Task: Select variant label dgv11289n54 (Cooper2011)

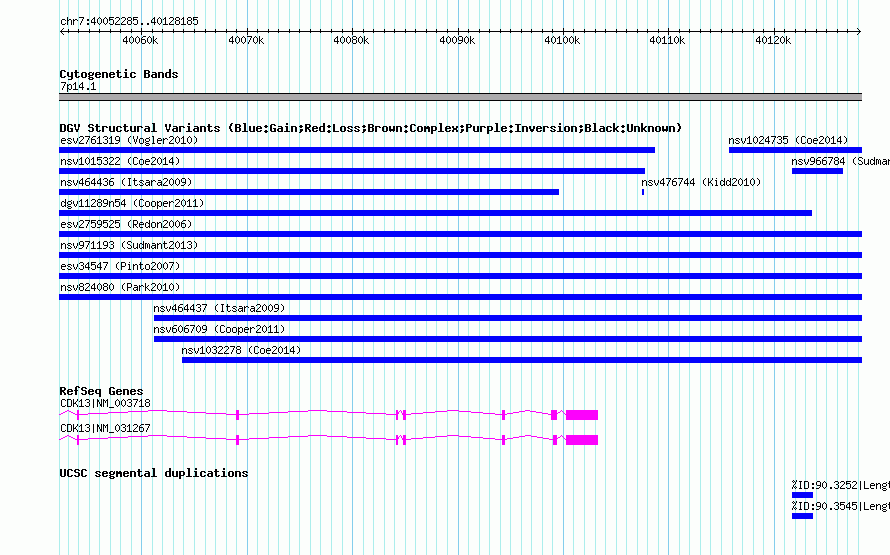Action: click(x=132, y=203)
